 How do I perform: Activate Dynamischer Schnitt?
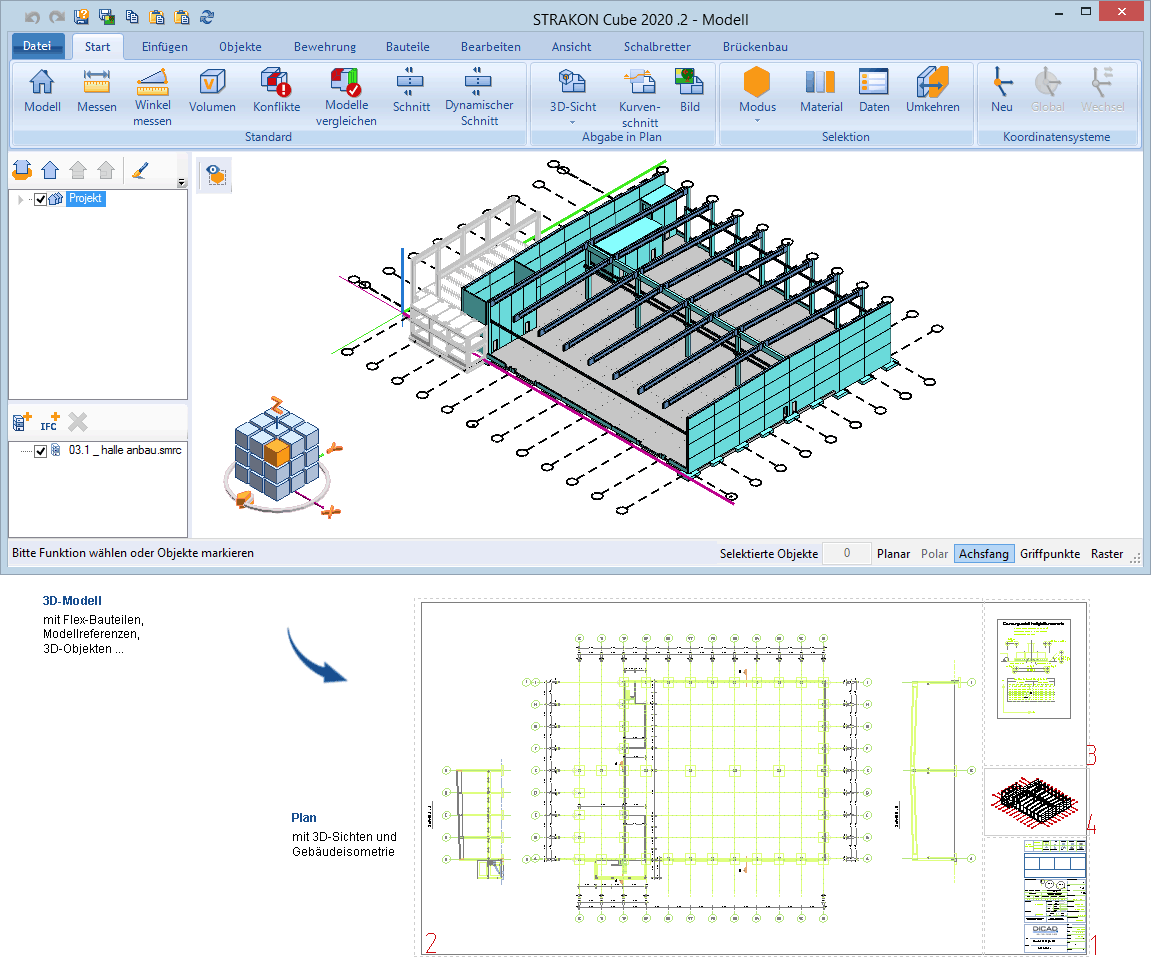[479, 97]
